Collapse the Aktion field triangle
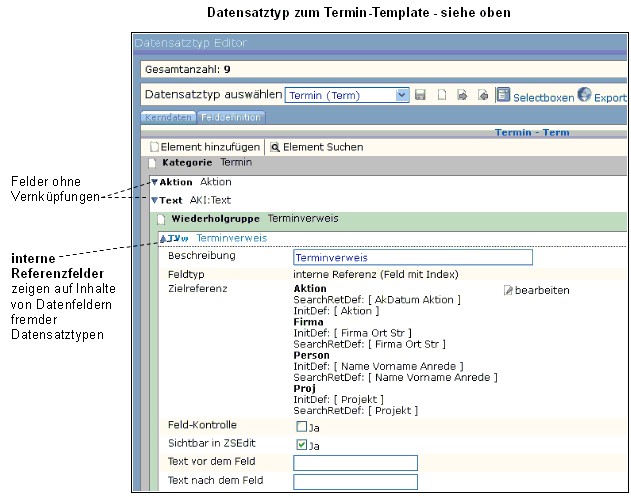The height and width of the screenshot is (497, 631). (154, 183)
